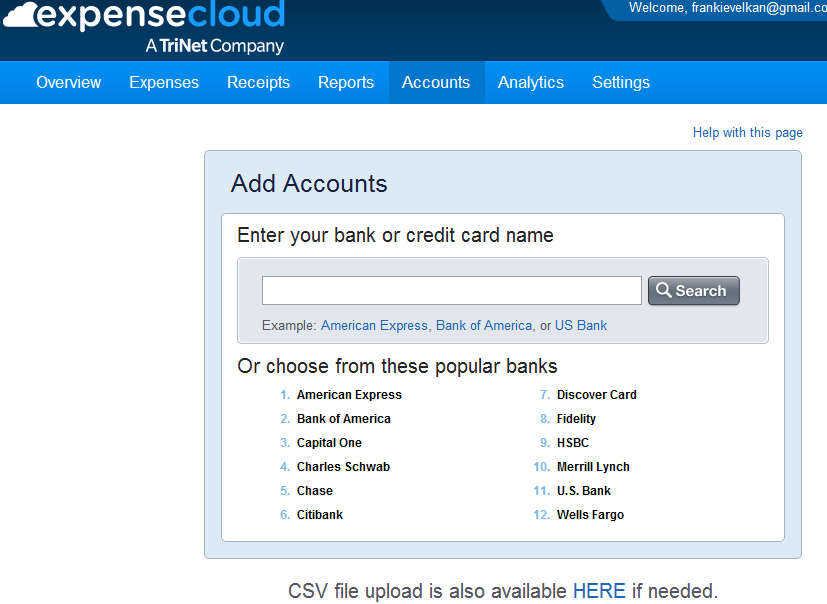Click the Bank of America example link
The width and height of the screenshot is (827, 604).
pos(484,325)
